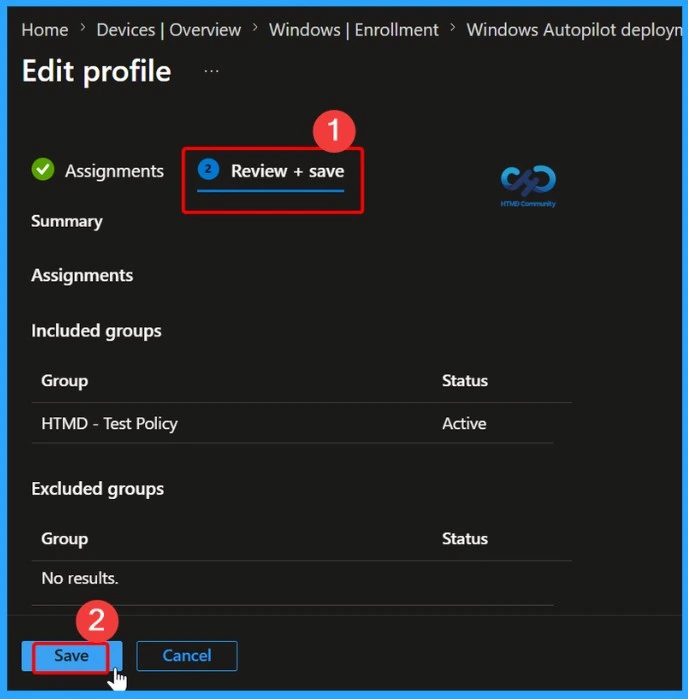This screenshot has width=688, height=699.
Task: Open Windows Autopilot deployment breadcrumb
Action: coord(574,30)
